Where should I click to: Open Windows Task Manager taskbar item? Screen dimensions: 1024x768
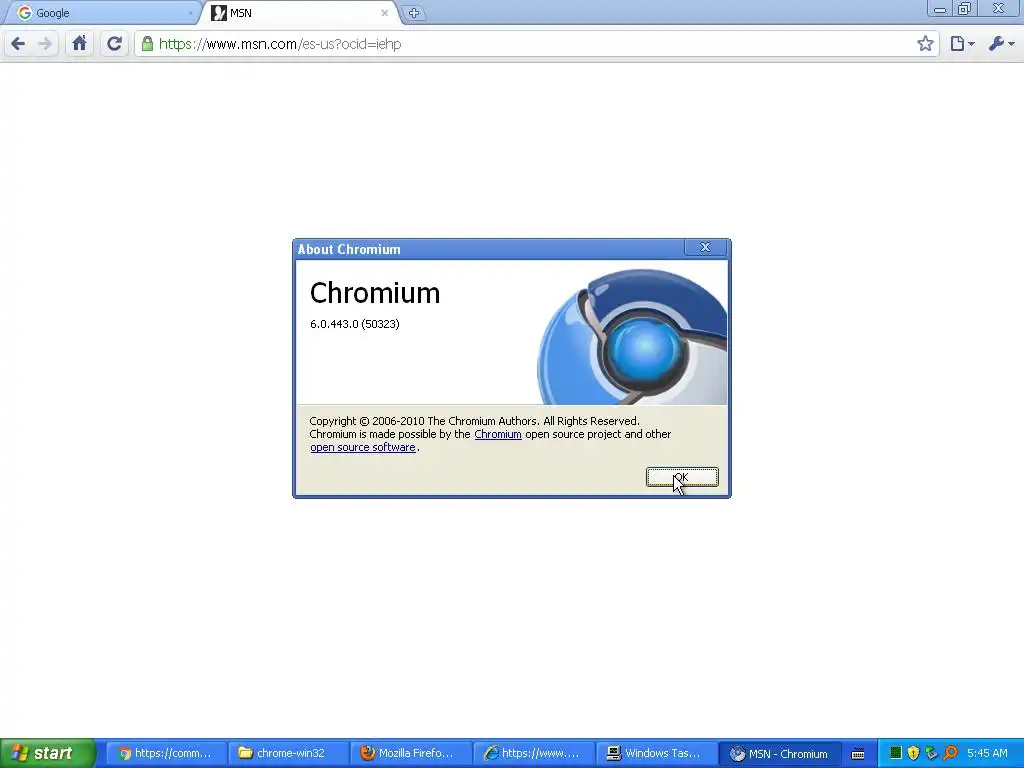[656, 753]
